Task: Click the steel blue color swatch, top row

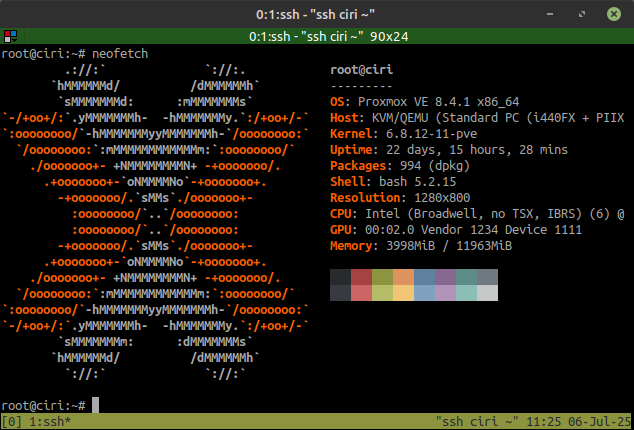Action: pyautogui.click(x=425, y=277)
